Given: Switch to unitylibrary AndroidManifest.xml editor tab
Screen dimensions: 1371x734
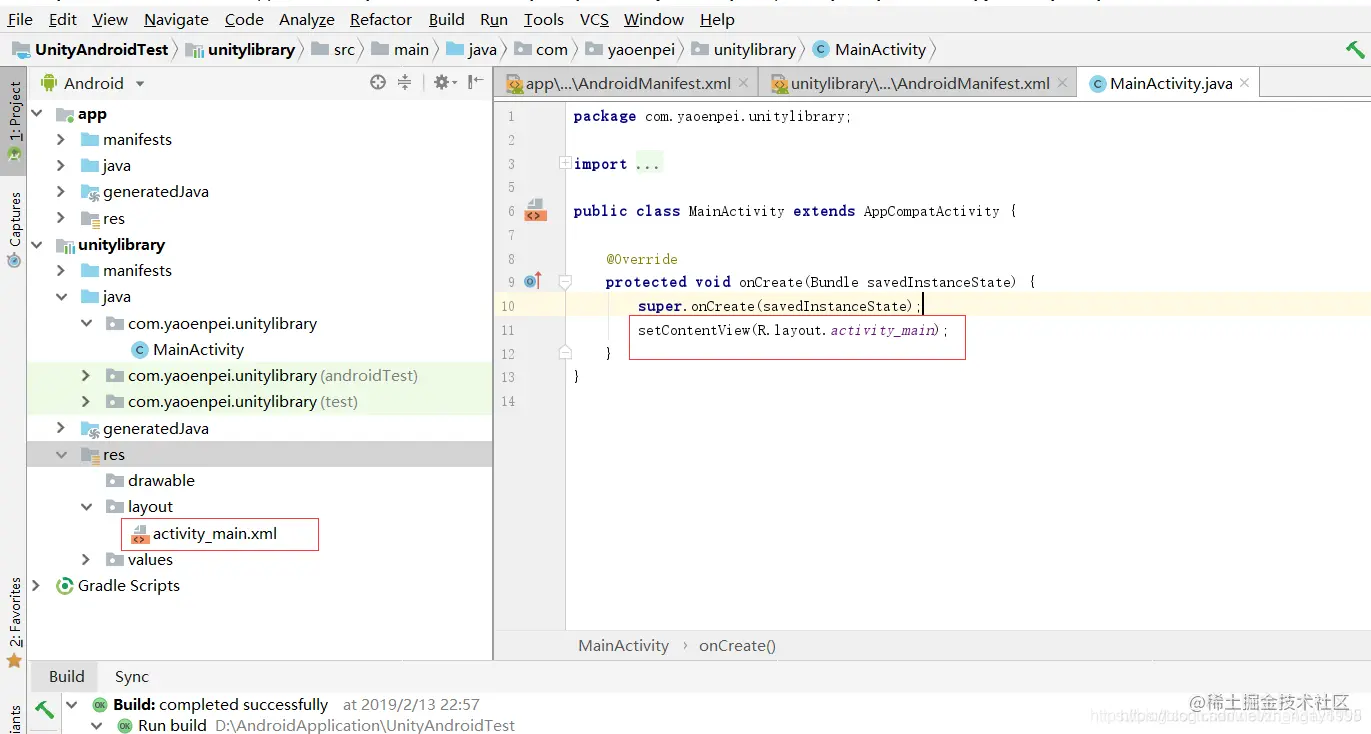Looking at the screenshot, I should coord(918,83).
